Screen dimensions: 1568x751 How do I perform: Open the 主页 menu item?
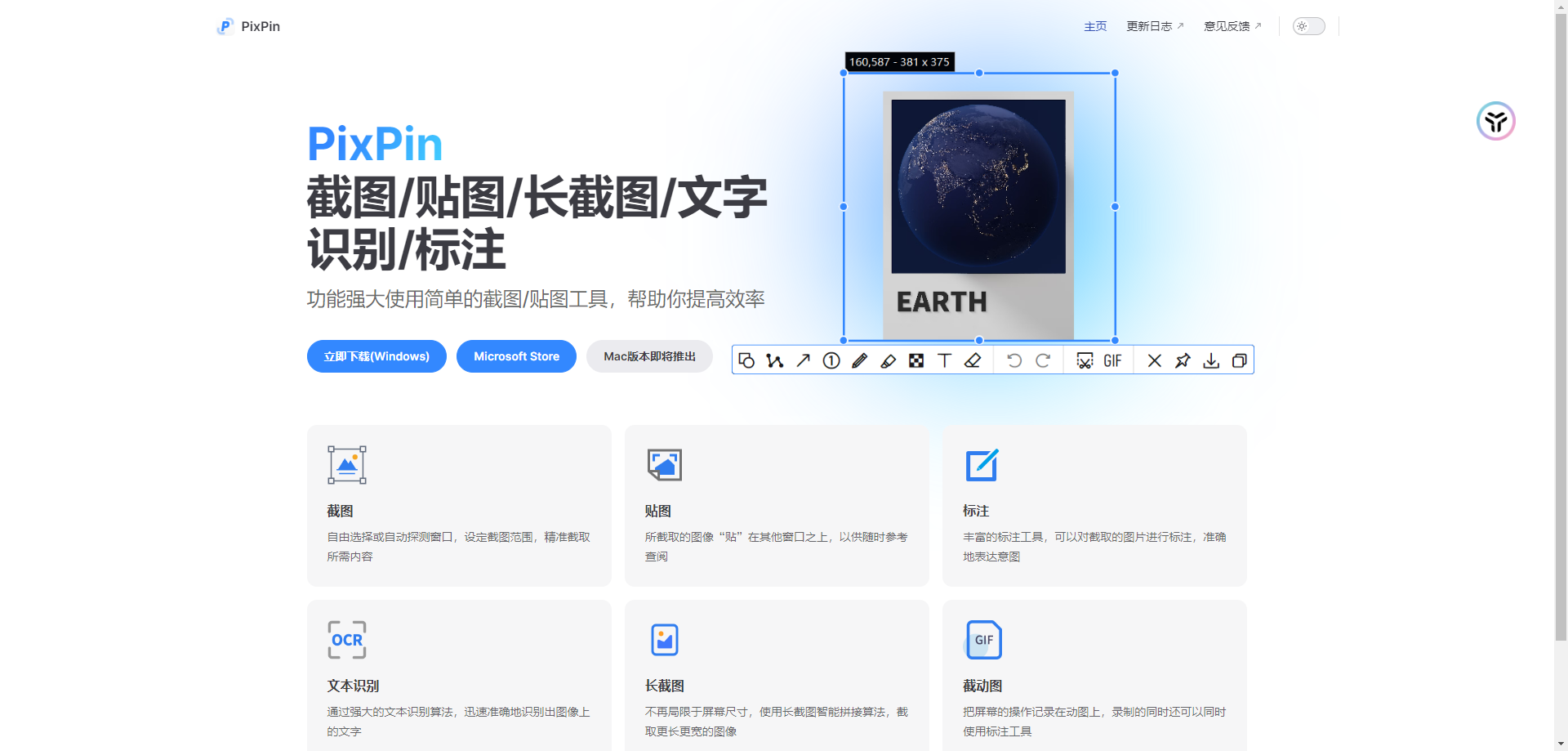tap(1094, 25)
